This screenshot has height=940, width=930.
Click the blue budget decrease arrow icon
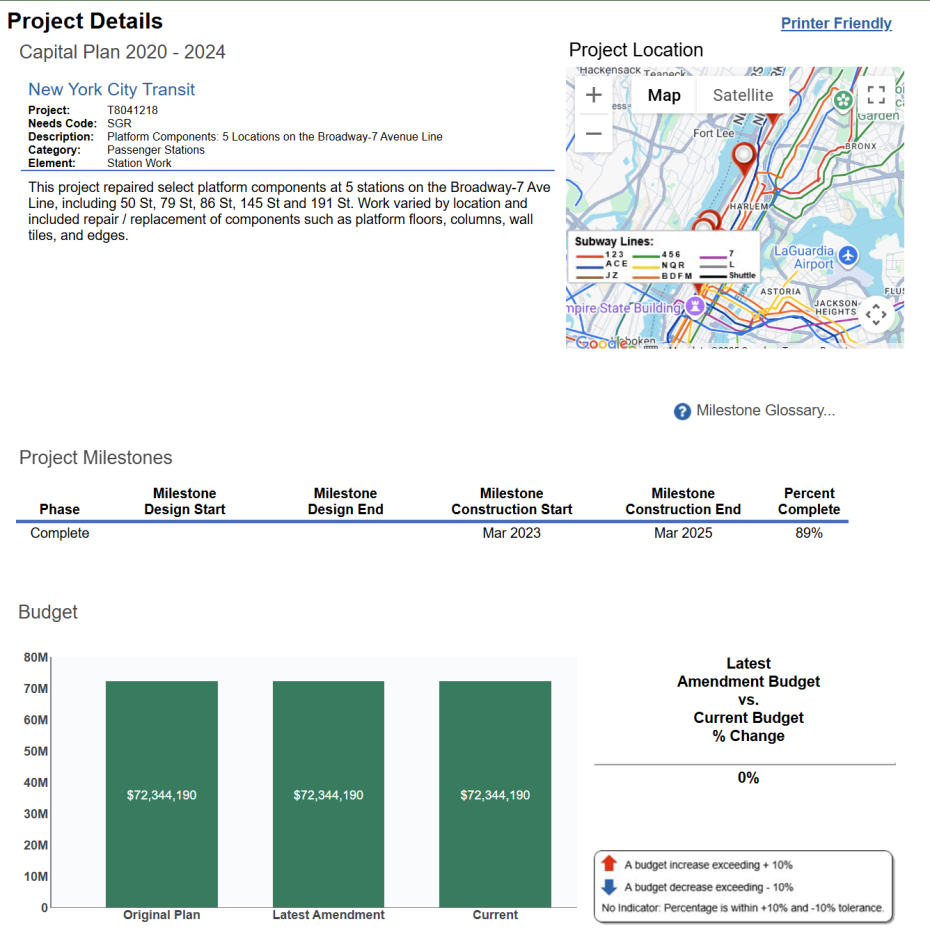(609, 887)
